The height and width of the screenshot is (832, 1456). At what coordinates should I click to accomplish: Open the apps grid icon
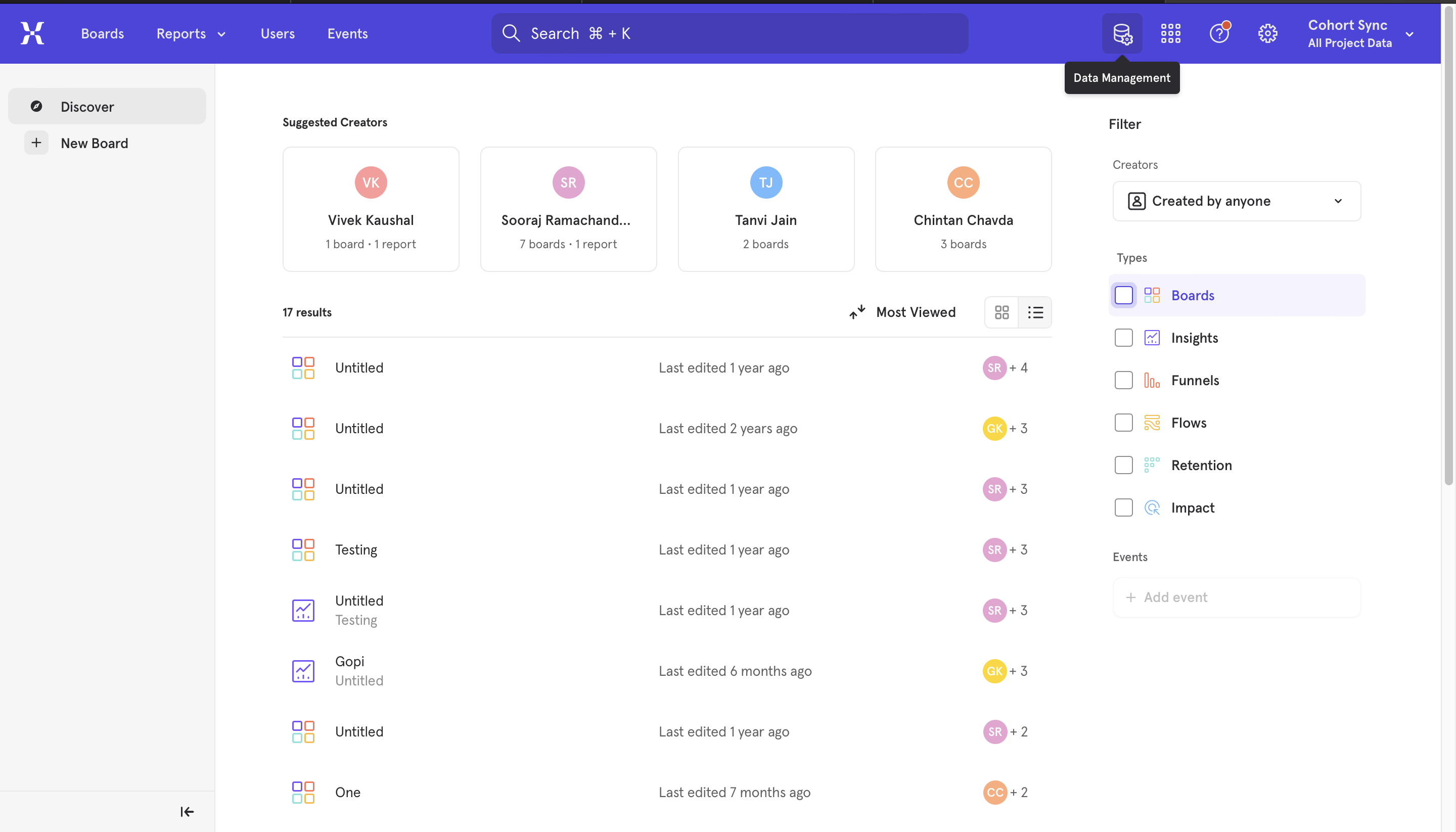[1170, 34]
